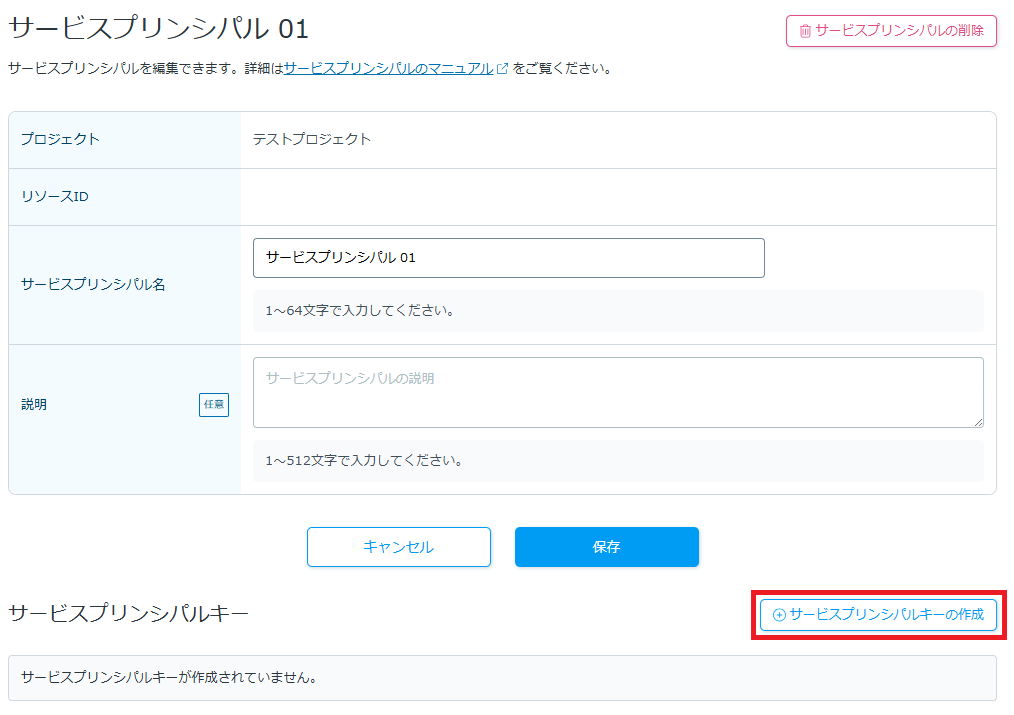Click into the 説明 textarea

coord(617,392)
